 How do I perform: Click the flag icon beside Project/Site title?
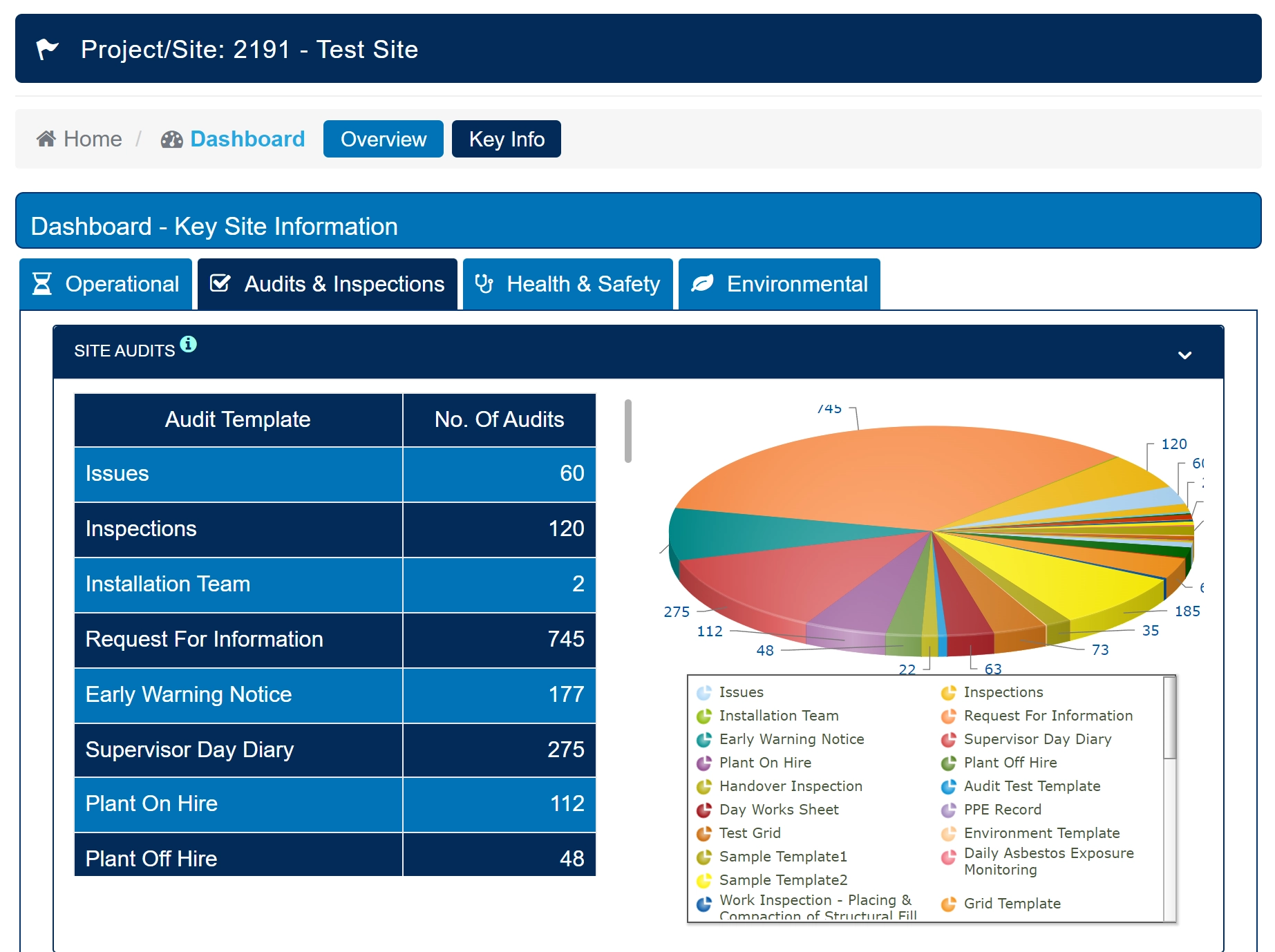click(47, 50)
